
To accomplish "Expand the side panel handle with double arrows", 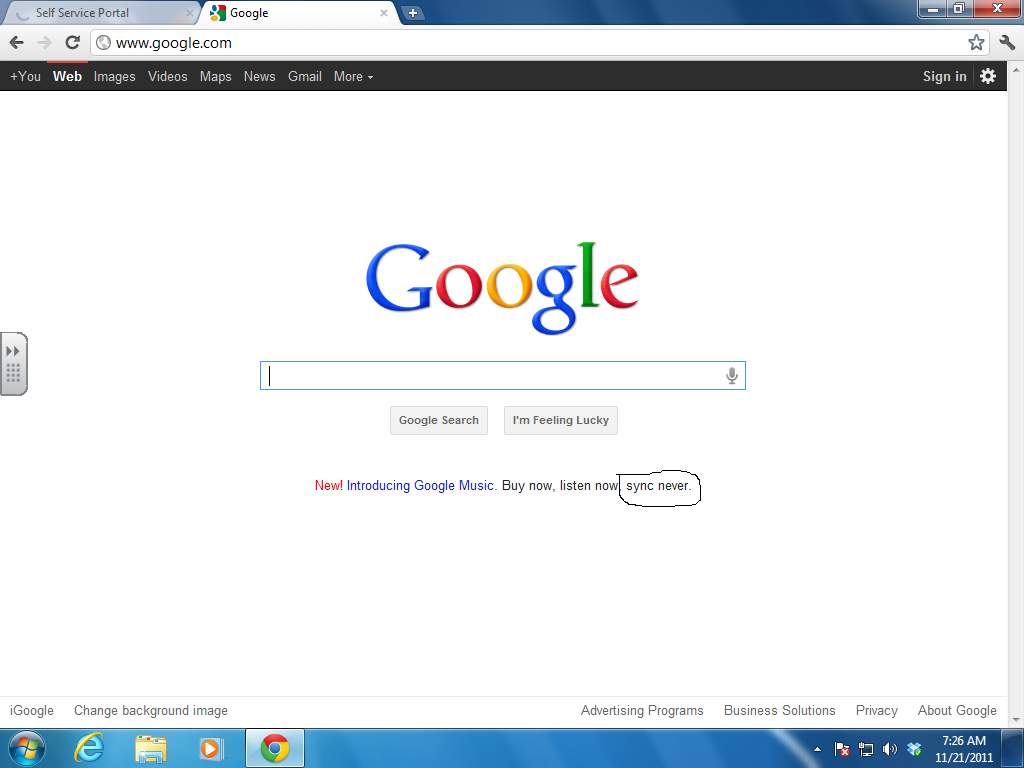I will coord(13,363).
